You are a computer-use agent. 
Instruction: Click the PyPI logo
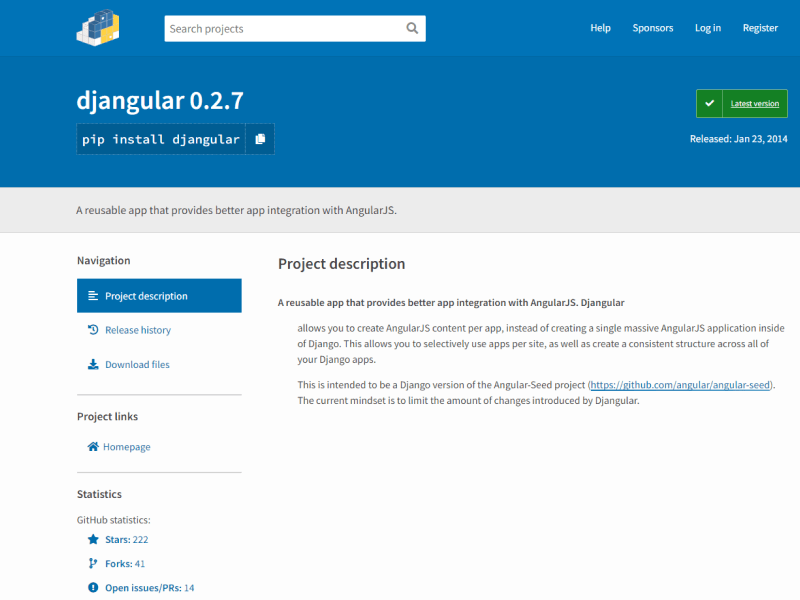pyautogui.click(x=98, y=28)
